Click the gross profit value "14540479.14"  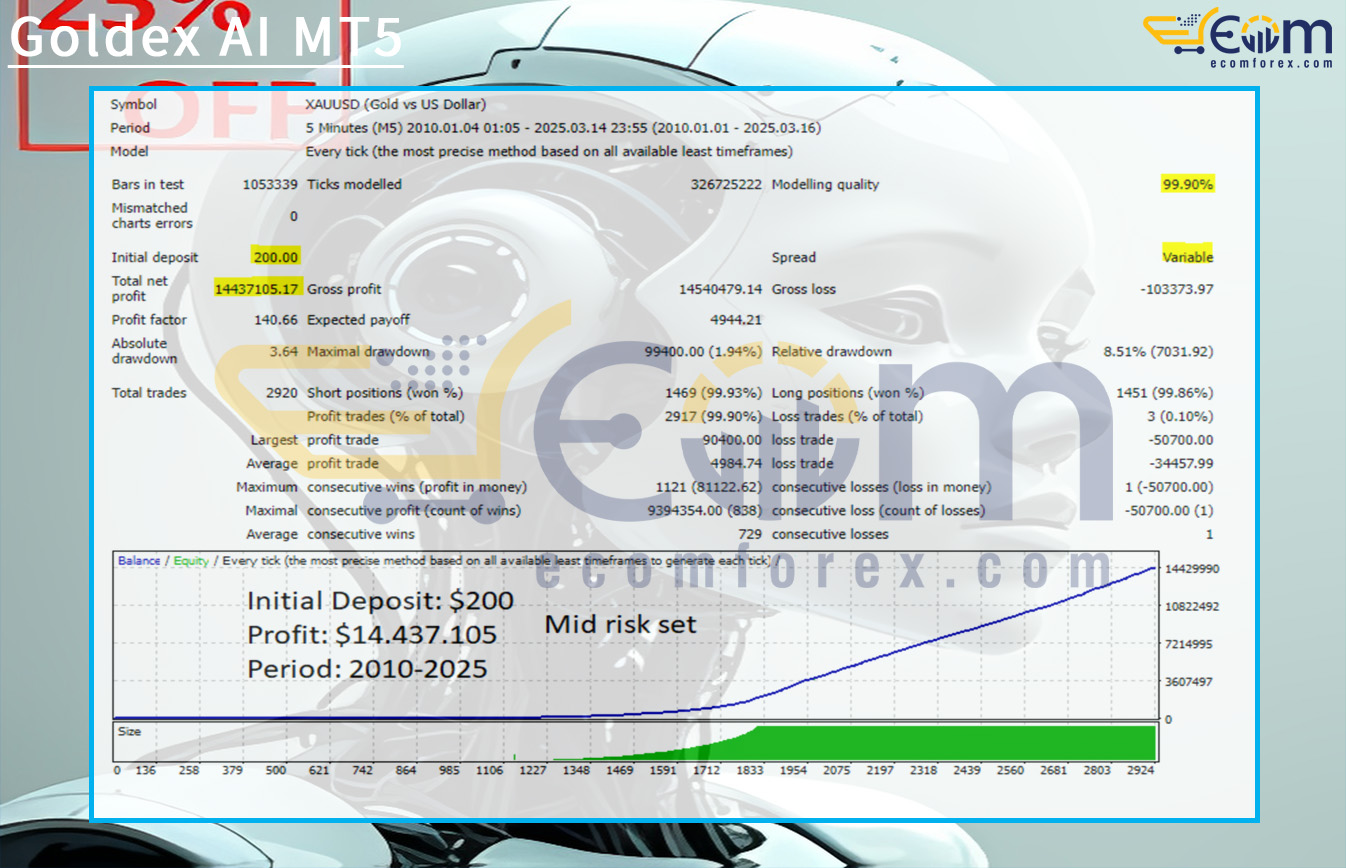(720, 289)
